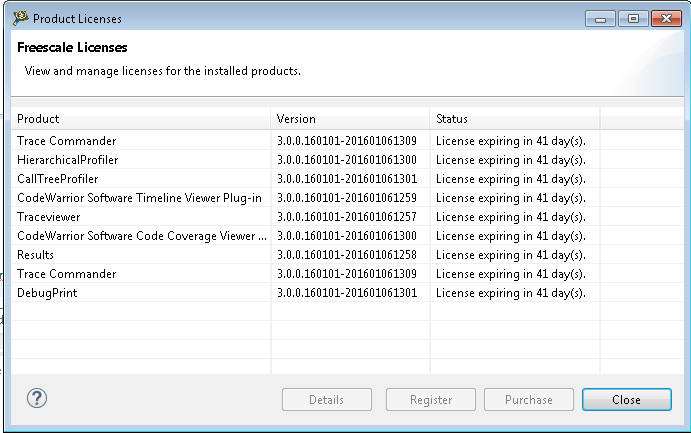Highlight the Traceviewer license row

click(49, 217)
